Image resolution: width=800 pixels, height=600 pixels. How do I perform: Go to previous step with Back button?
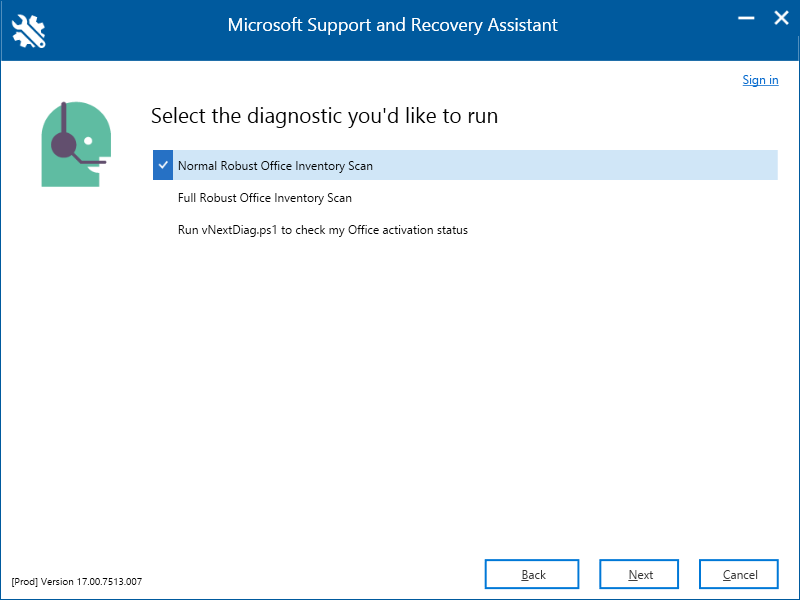532,574
